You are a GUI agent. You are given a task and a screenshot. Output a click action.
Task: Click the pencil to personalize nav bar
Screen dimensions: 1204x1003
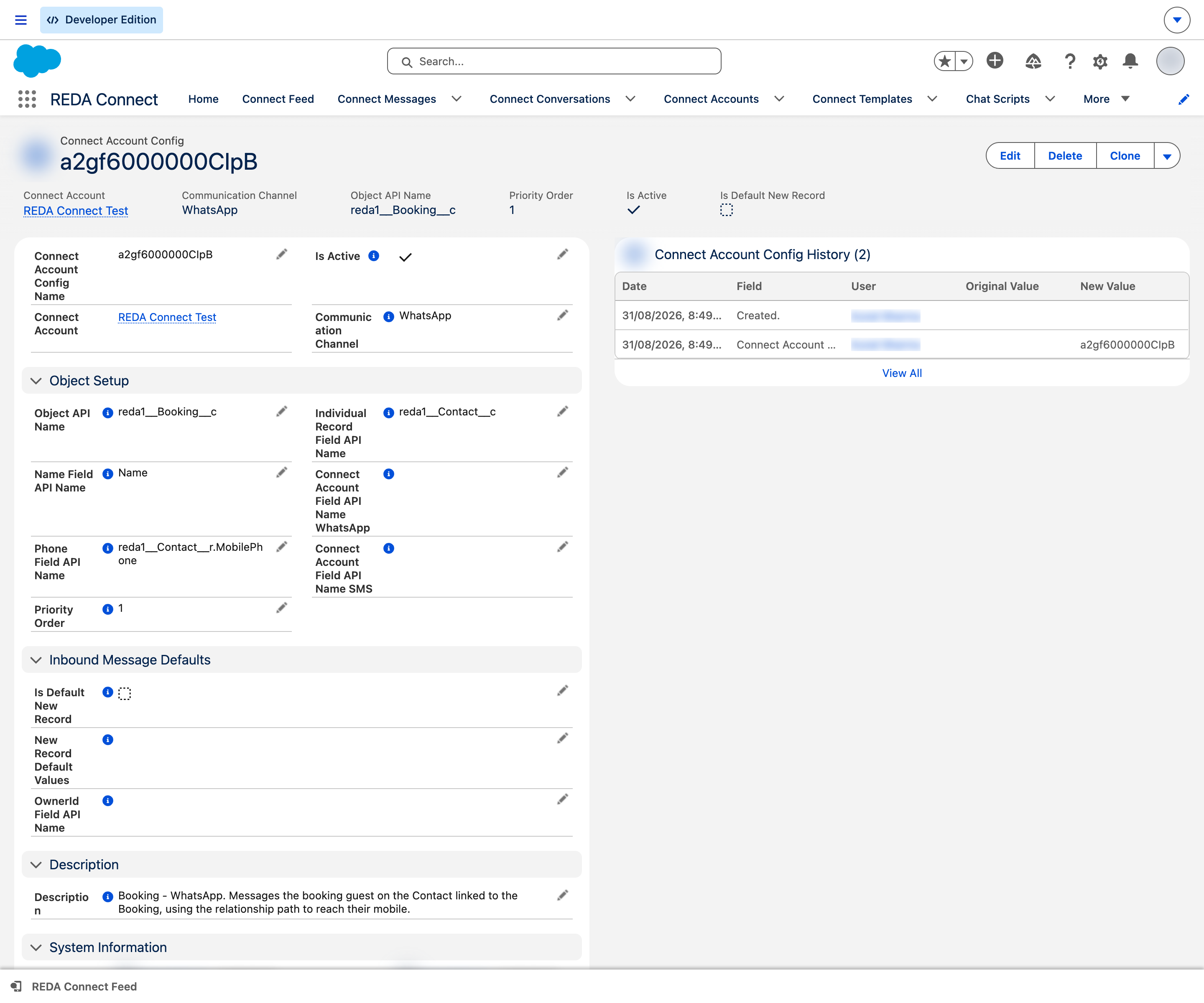(x=1184, y=100)
